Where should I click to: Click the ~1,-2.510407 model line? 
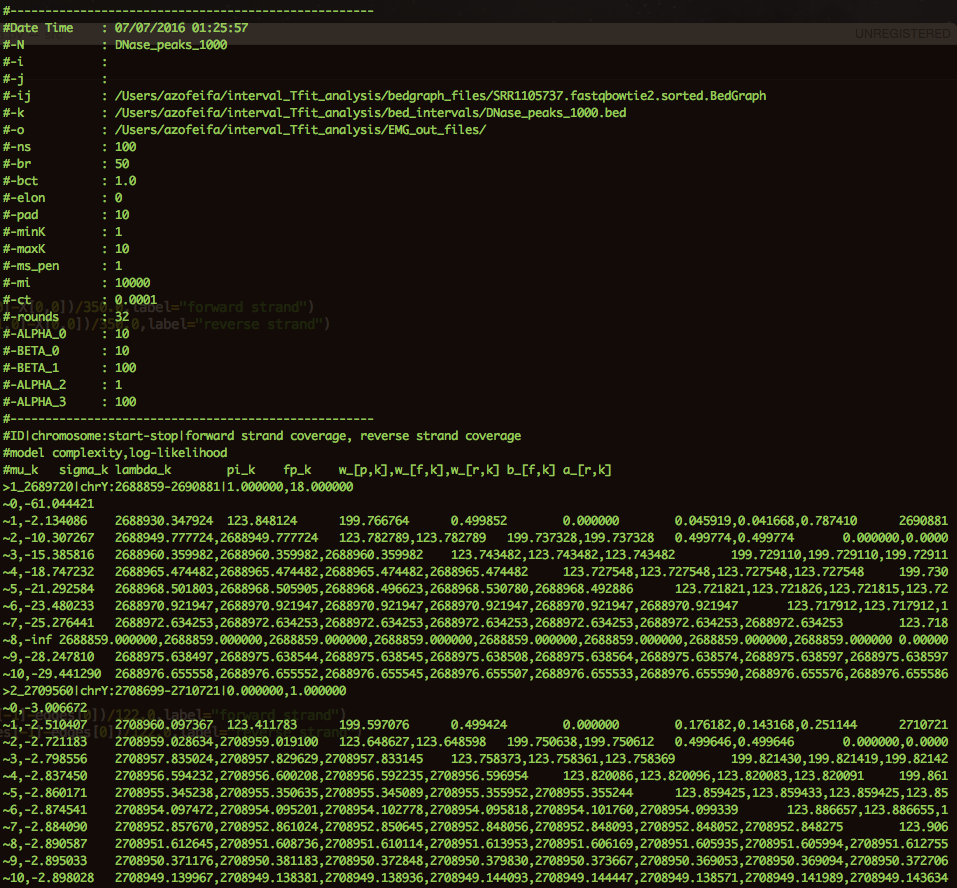pyautogui.click(x=475, y=725)
